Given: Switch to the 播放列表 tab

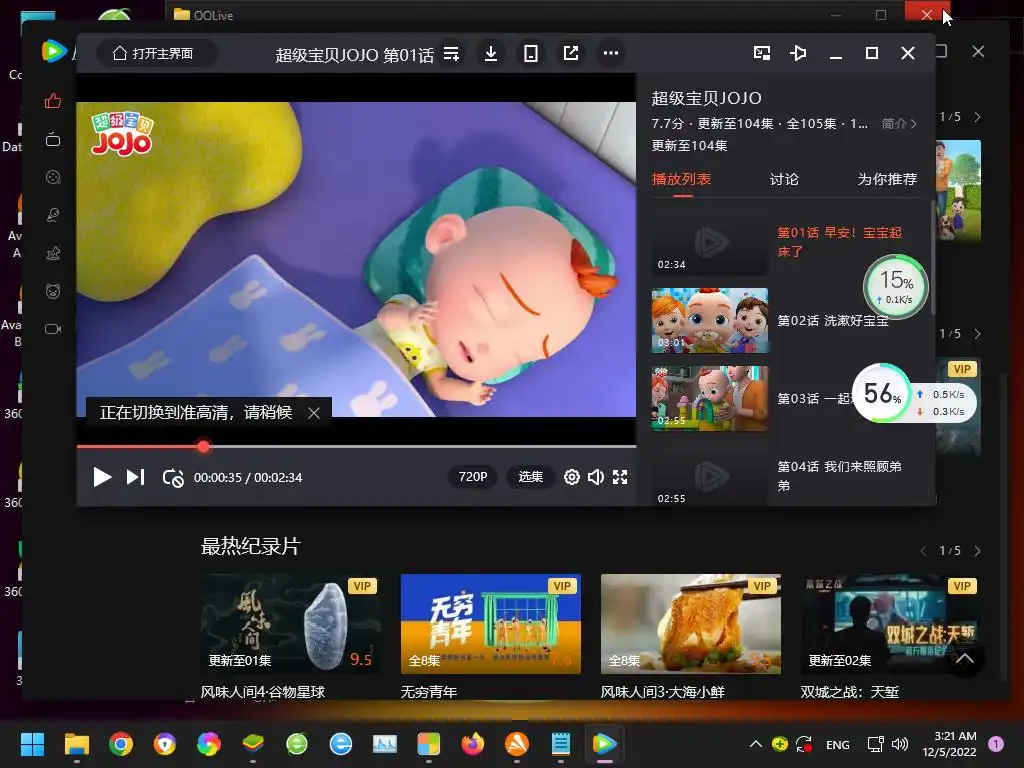Looking at the screenshot, I should [681, 179].
